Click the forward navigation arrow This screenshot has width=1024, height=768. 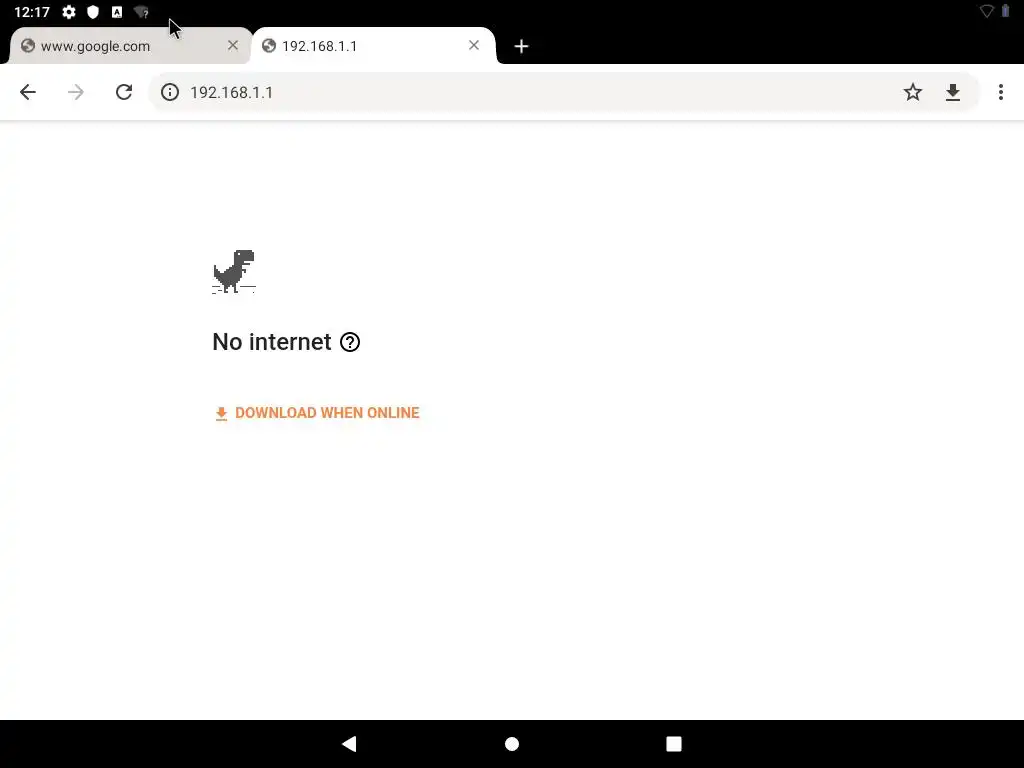tap(76, 92)
